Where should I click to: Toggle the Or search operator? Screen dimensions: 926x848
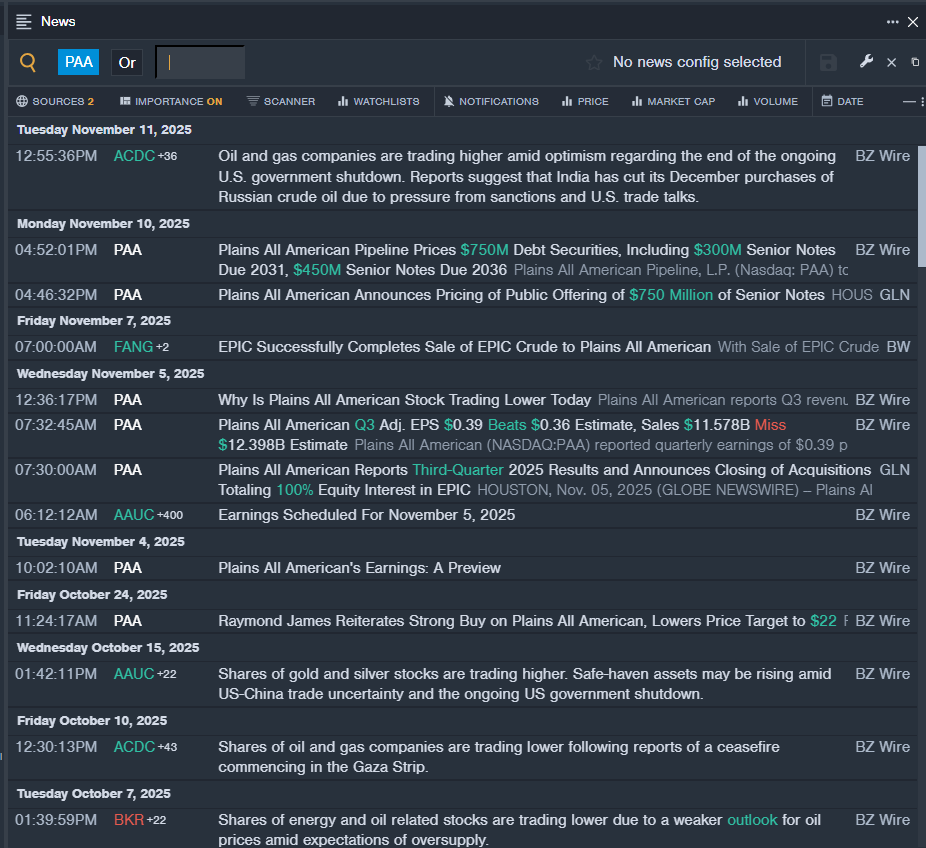point(127,62)
